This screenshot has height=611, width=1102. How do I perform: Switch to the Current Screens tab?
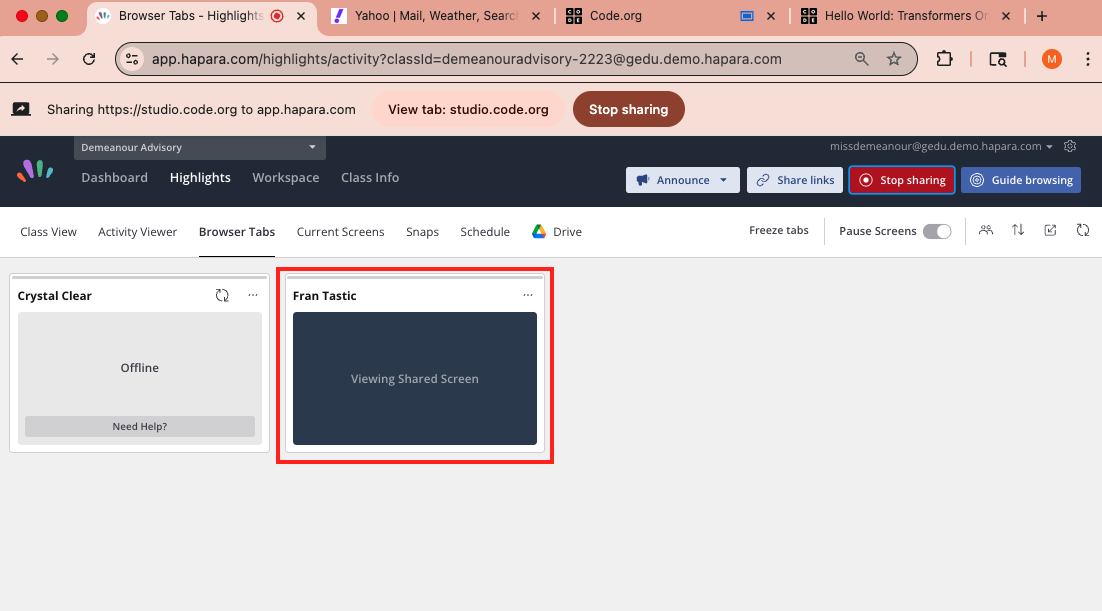[340, 231]
